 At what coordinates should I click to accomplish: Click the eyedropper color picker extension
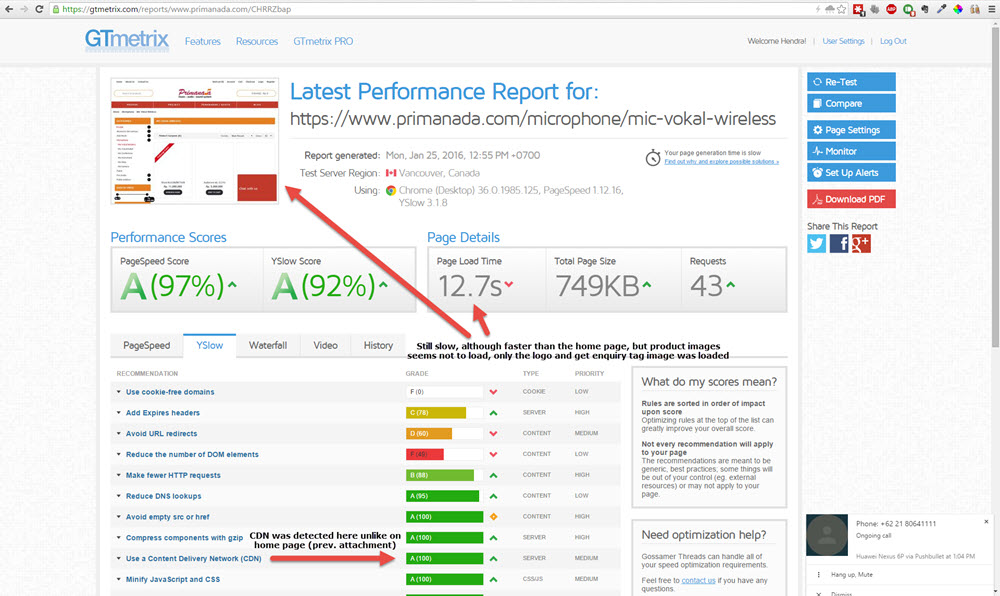[x=941, y=9]
